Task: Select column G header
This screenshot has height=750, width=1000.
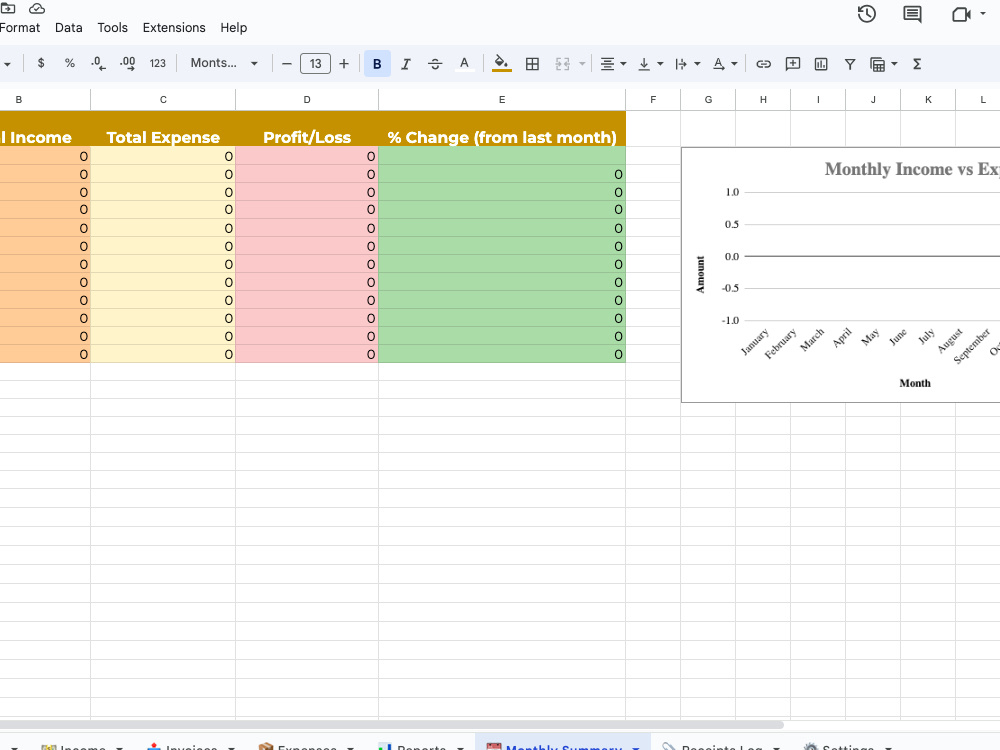Action: pos(708,99)
